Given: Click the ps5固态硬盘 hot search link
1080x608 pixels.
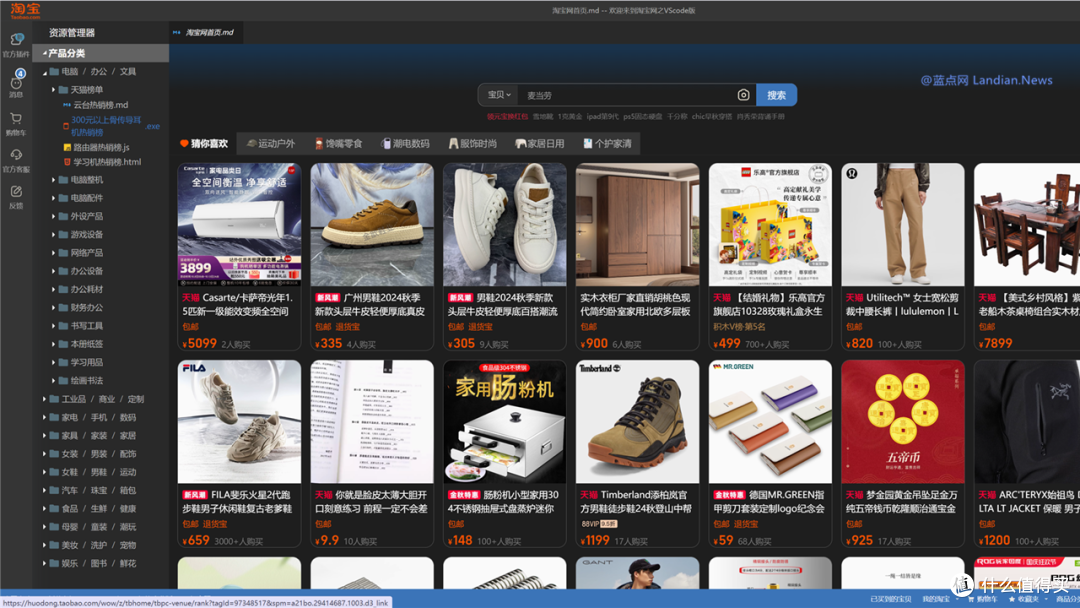Looking at the screenshot, I should [643, 116].
